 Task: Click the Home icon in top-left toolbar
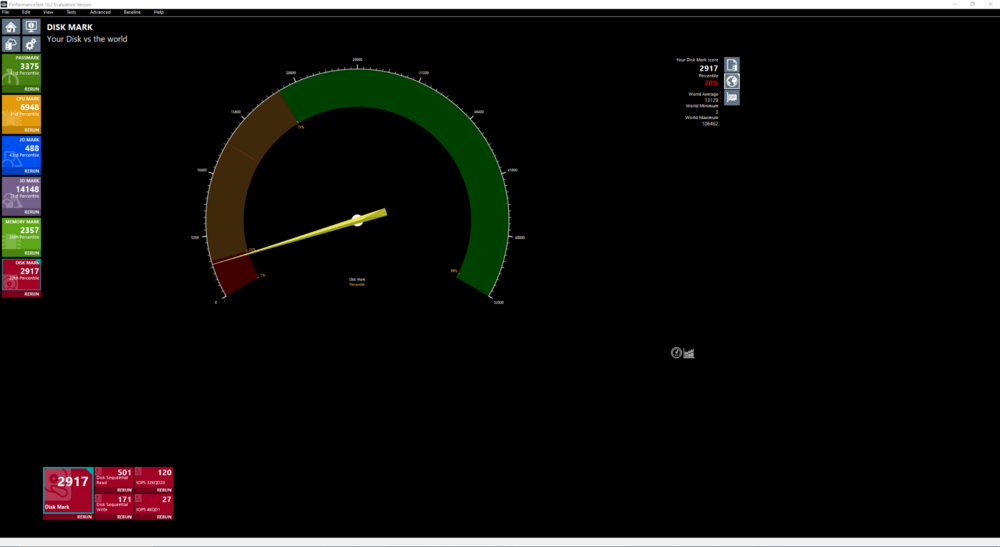11,27
